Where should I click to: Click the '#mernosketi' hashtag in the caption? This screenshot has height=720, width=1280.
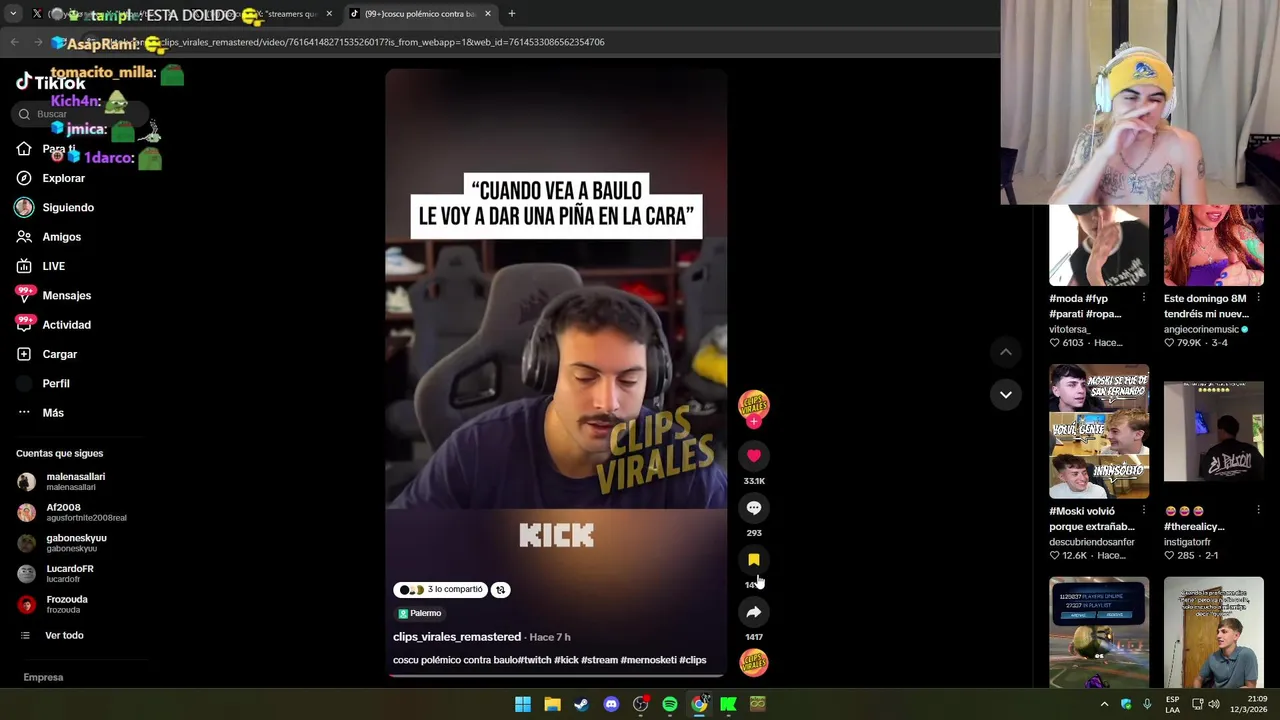[x=648, y=660]
